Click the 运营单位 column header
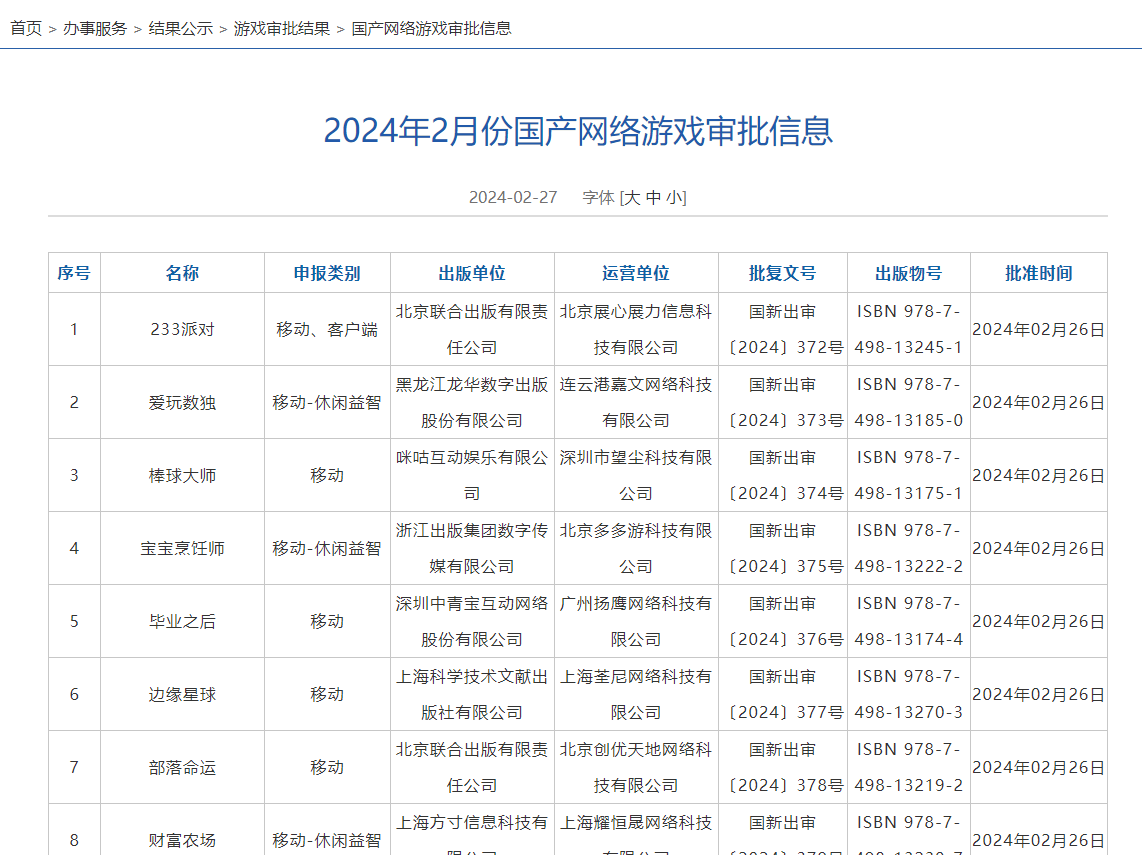The image size is (1142, 855). pos(636,273)
